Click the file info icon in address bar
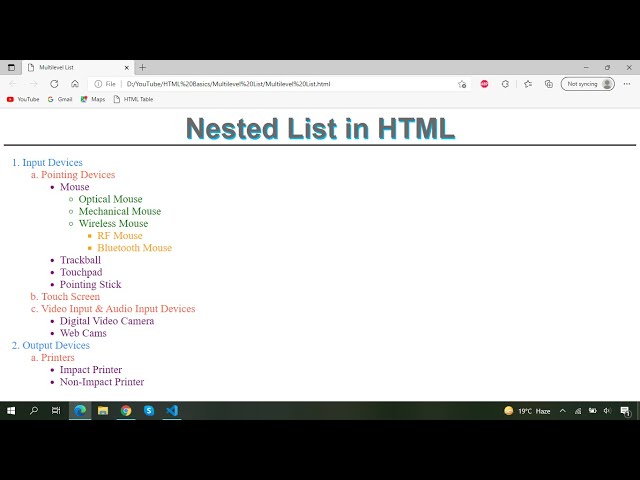This screenshot has height=480, width=640. pyautogui.click(x=98, y=84)
